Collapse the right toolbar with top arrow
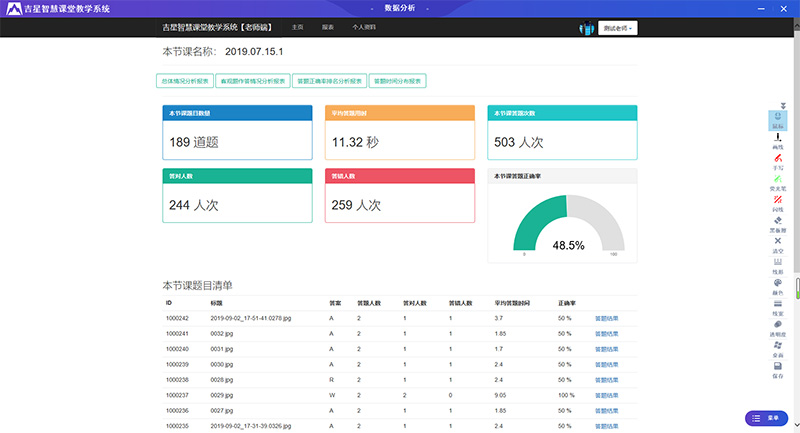 [x=783, y=105]
